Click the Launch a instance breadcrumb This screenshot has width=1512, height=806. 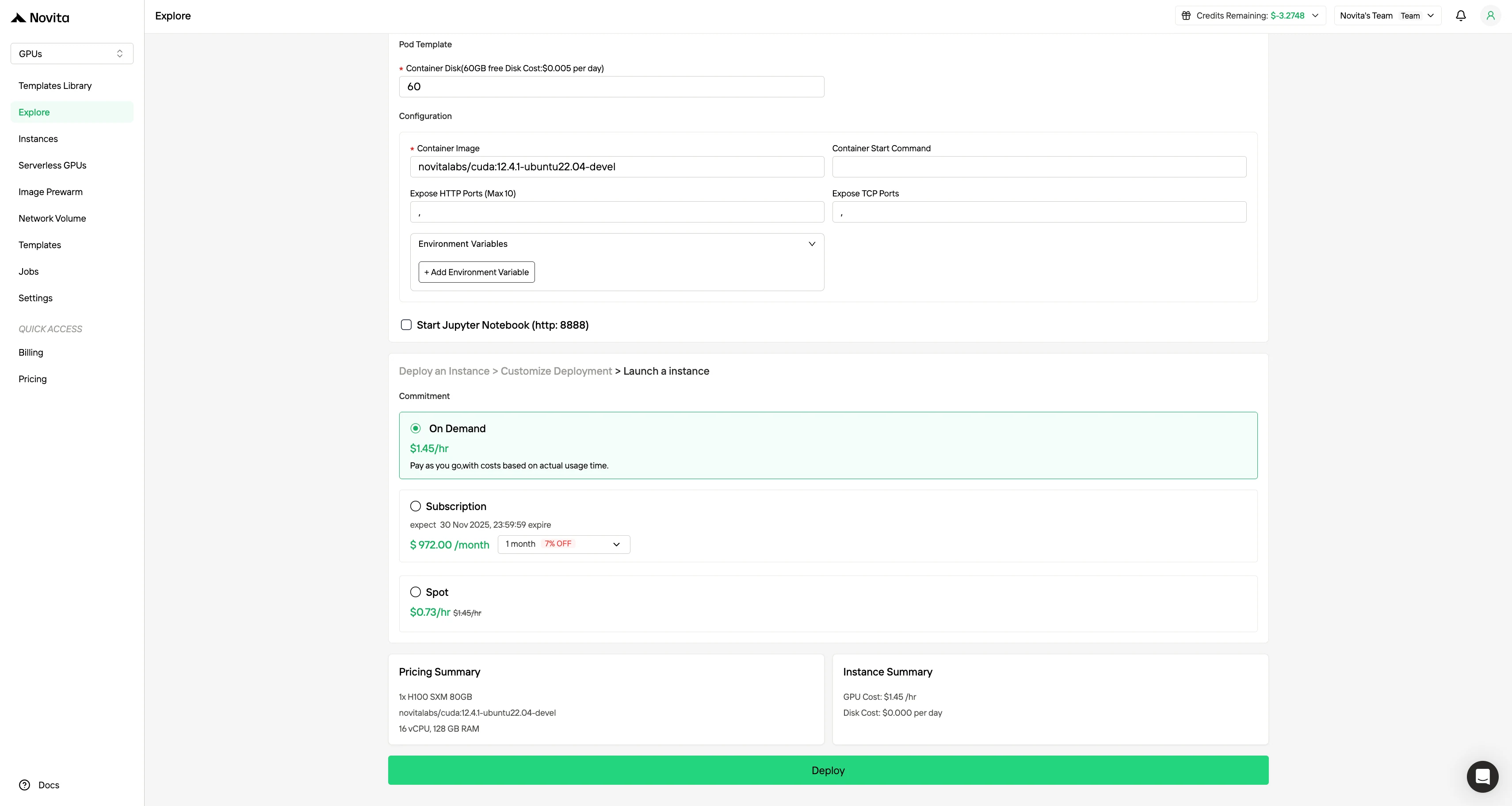click(x=666, y=371)
